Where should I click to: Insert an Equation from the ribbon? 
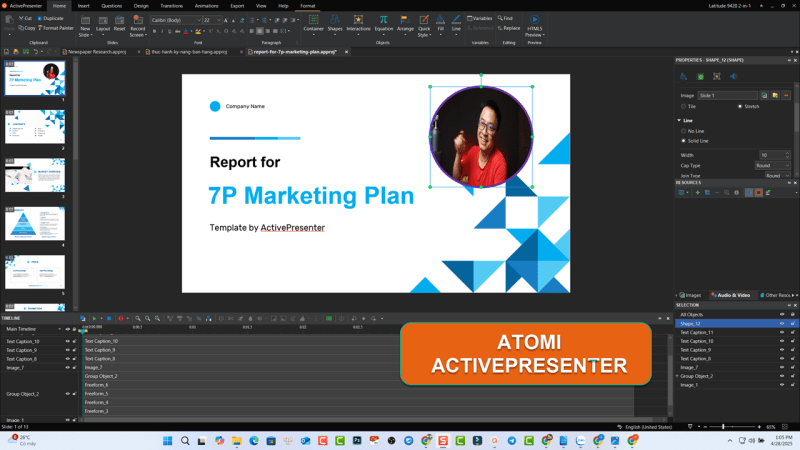[x=383, y=22]
